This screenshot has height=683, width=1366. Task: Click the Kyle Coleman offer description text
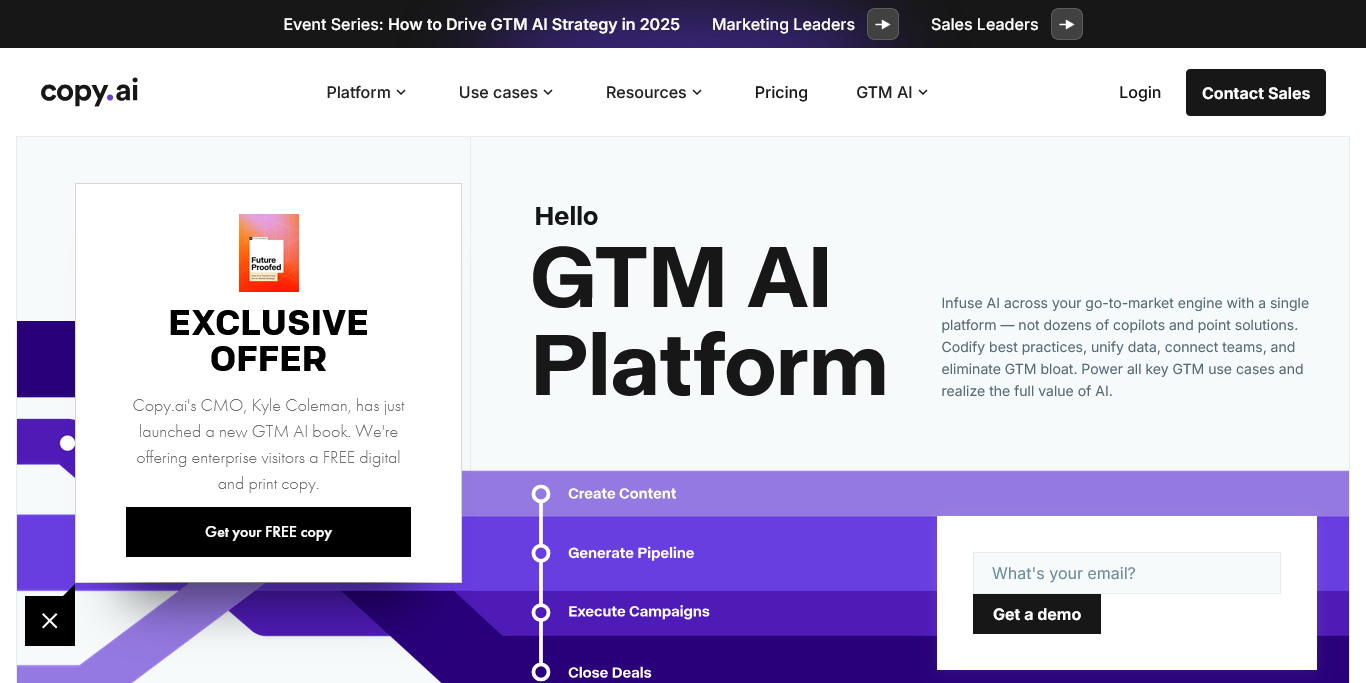269,445
